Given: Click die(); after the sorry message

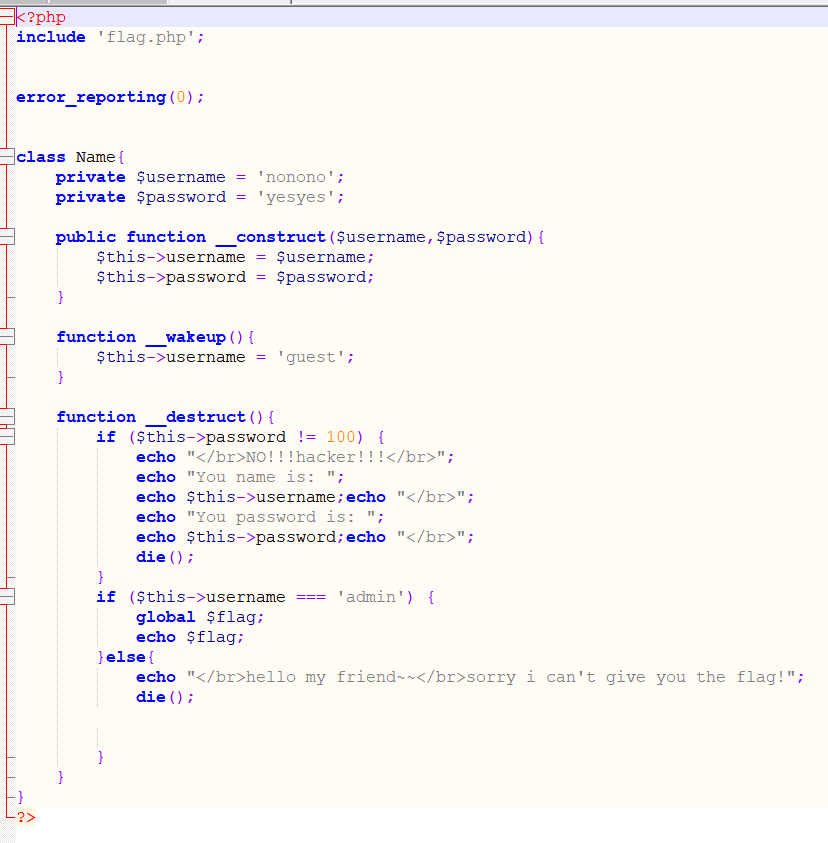Looking at the screenshot, I should [x=165, y=697].
